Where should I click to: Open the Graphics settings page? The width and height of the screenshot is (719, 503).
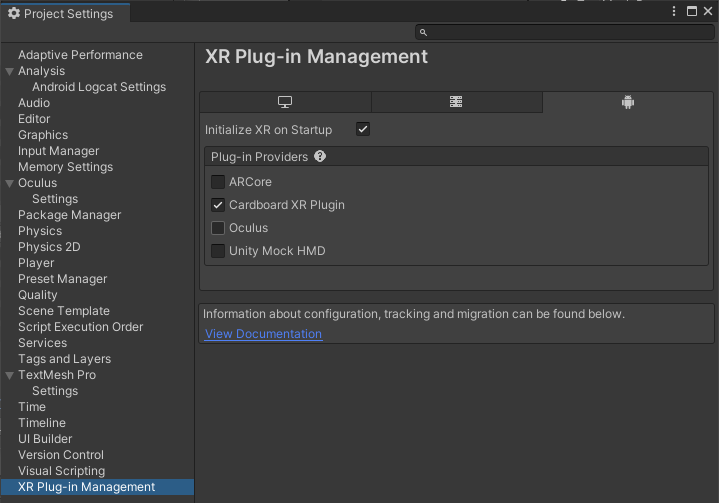pos(43,135)
